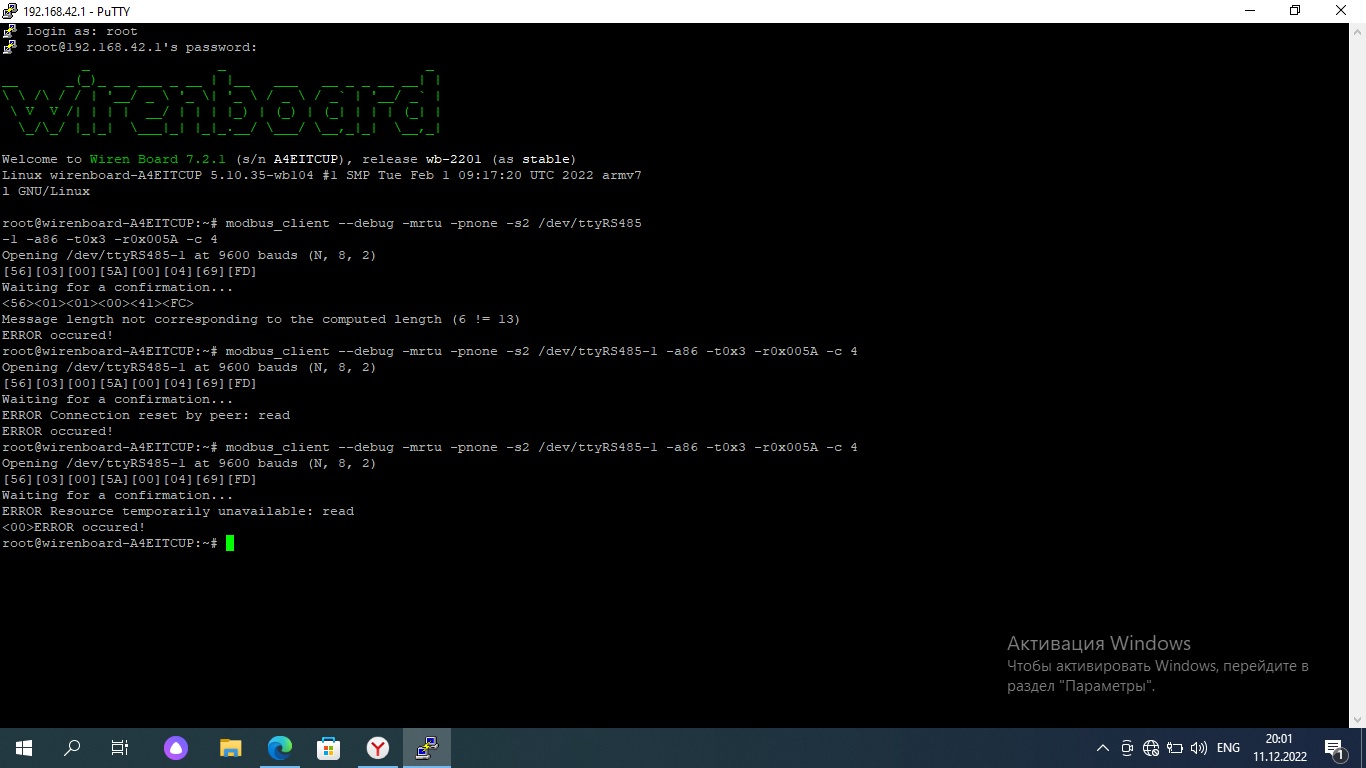Open the Meet Now tray icon

pos(1127,748)
